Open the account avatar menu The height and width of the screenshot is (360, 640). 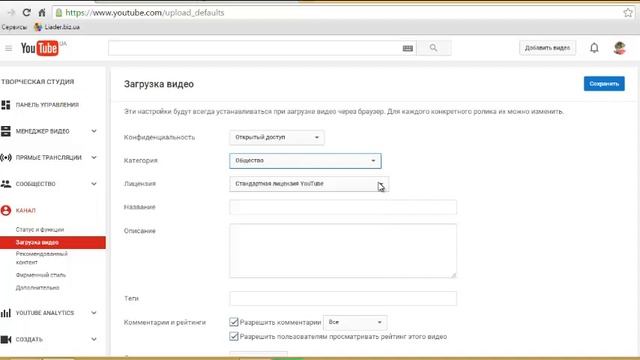pyautogui.click(x=620, y=48)
